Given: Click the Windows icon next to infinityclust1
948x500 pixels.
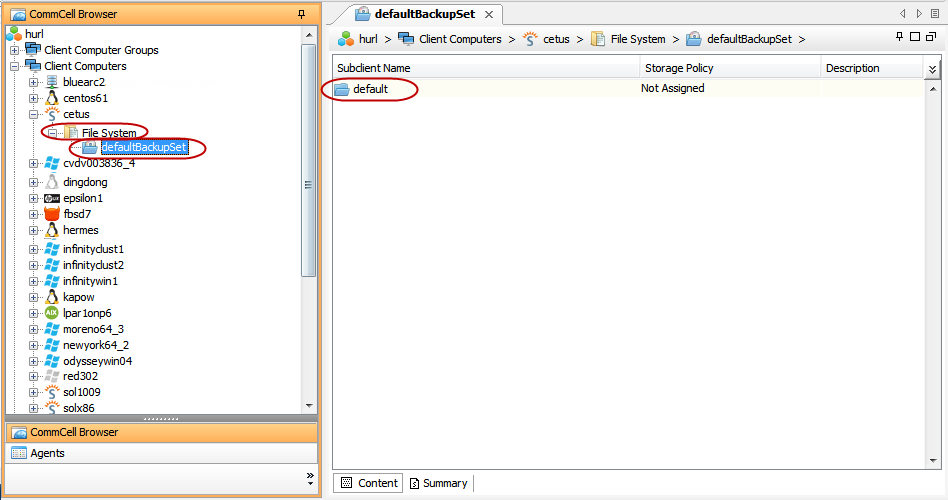Looking at the screenshot, I should pos(52,249).
